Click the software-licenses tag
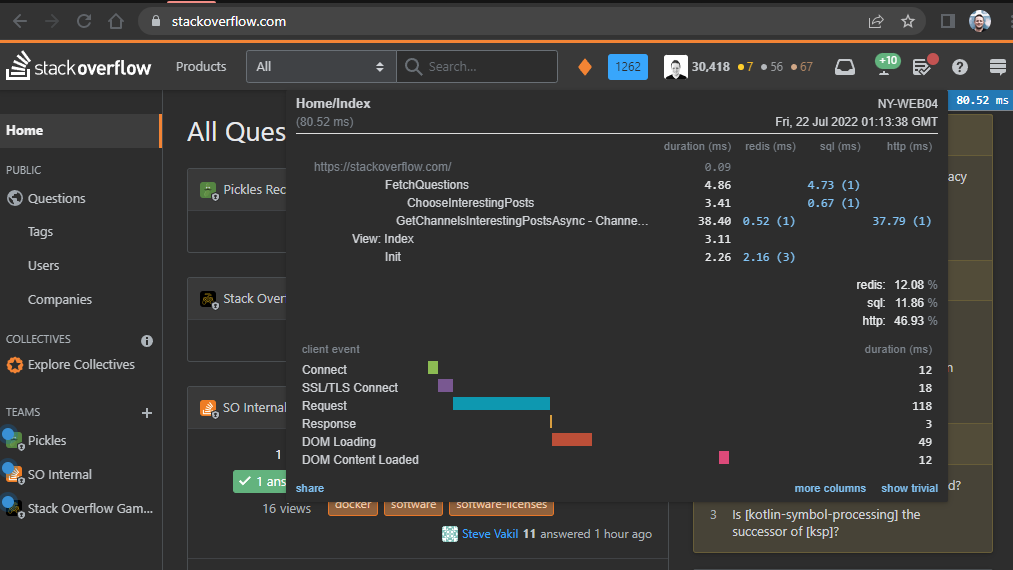Viewport: 1013px width, 570px height. click(501, 506)
